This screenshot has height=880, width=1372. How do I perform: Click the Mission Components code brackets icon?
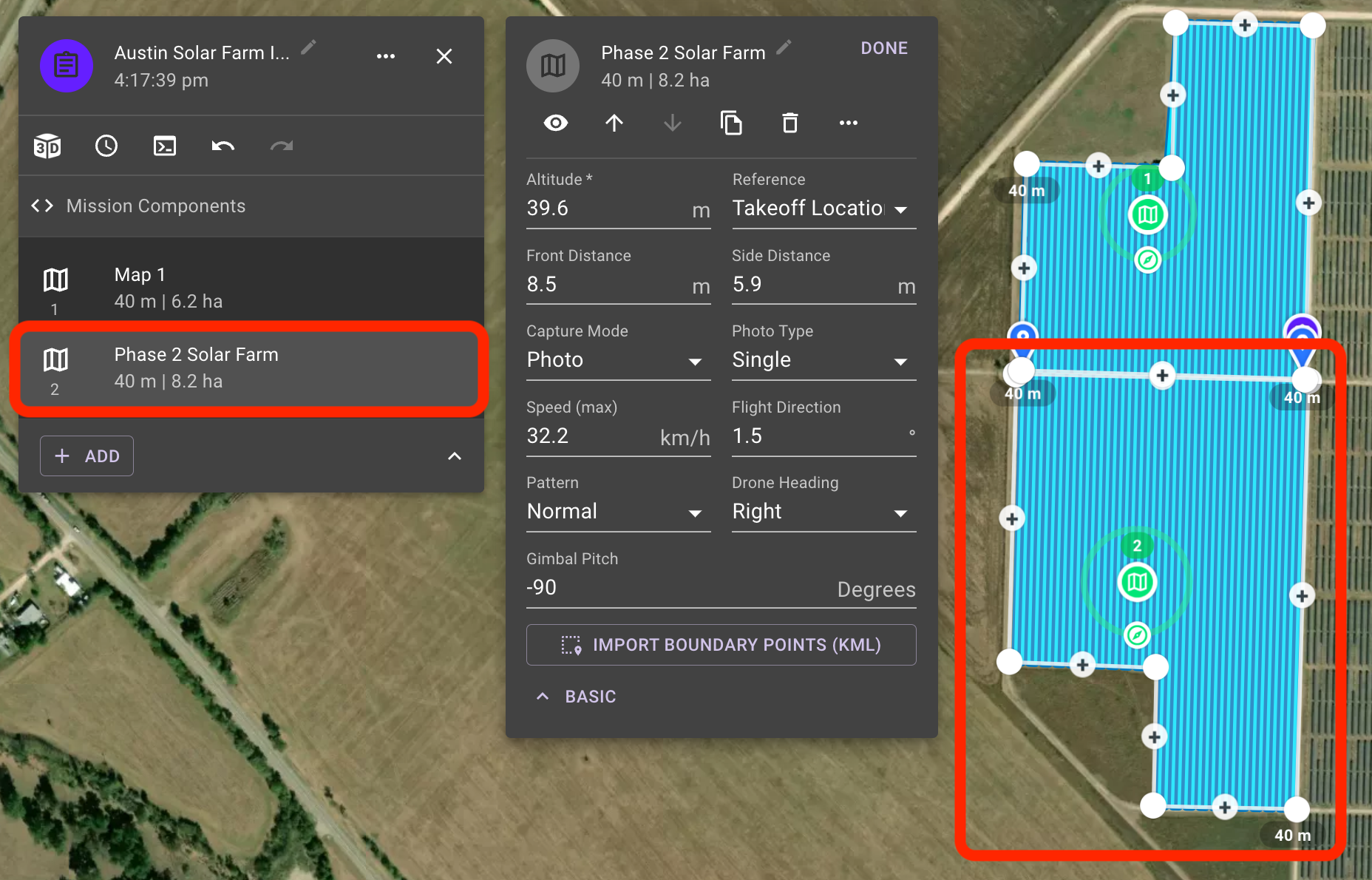click(42, 206)
